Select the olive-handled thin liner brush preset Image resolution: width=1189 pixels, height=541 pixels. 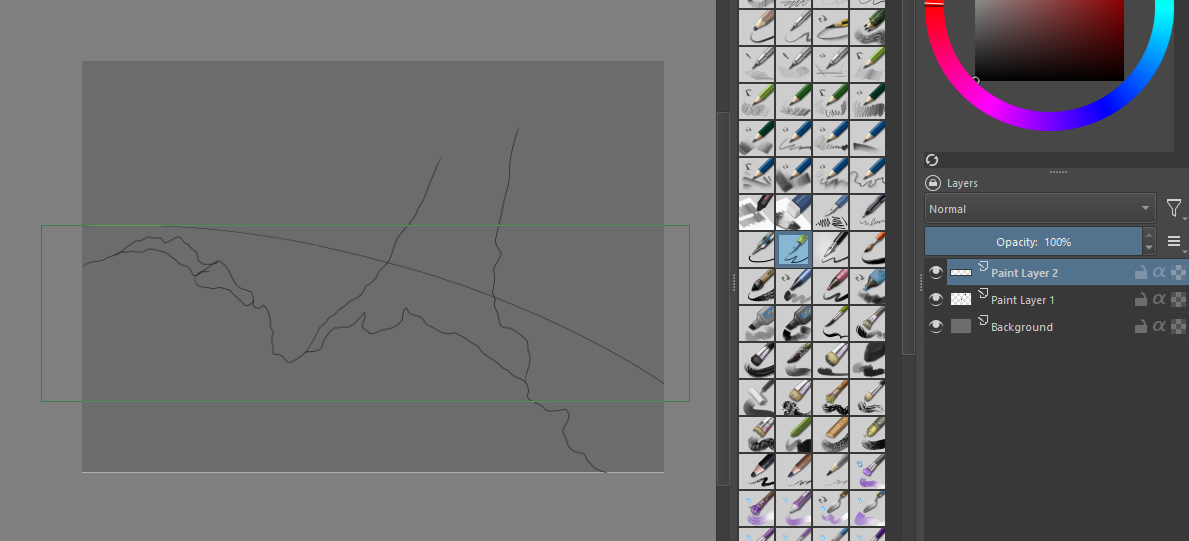(830, 323)
